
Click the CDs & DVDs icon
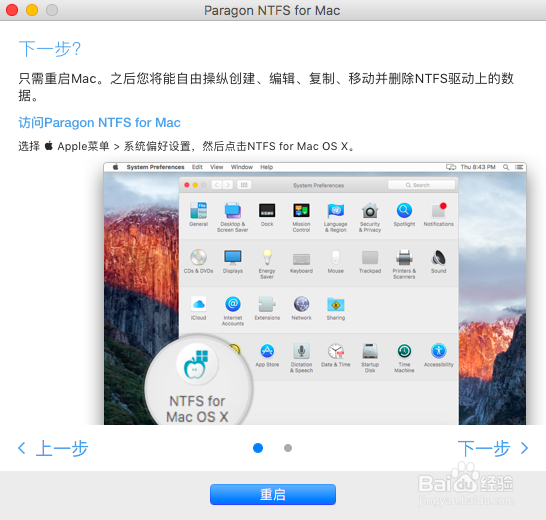(198, 257)
